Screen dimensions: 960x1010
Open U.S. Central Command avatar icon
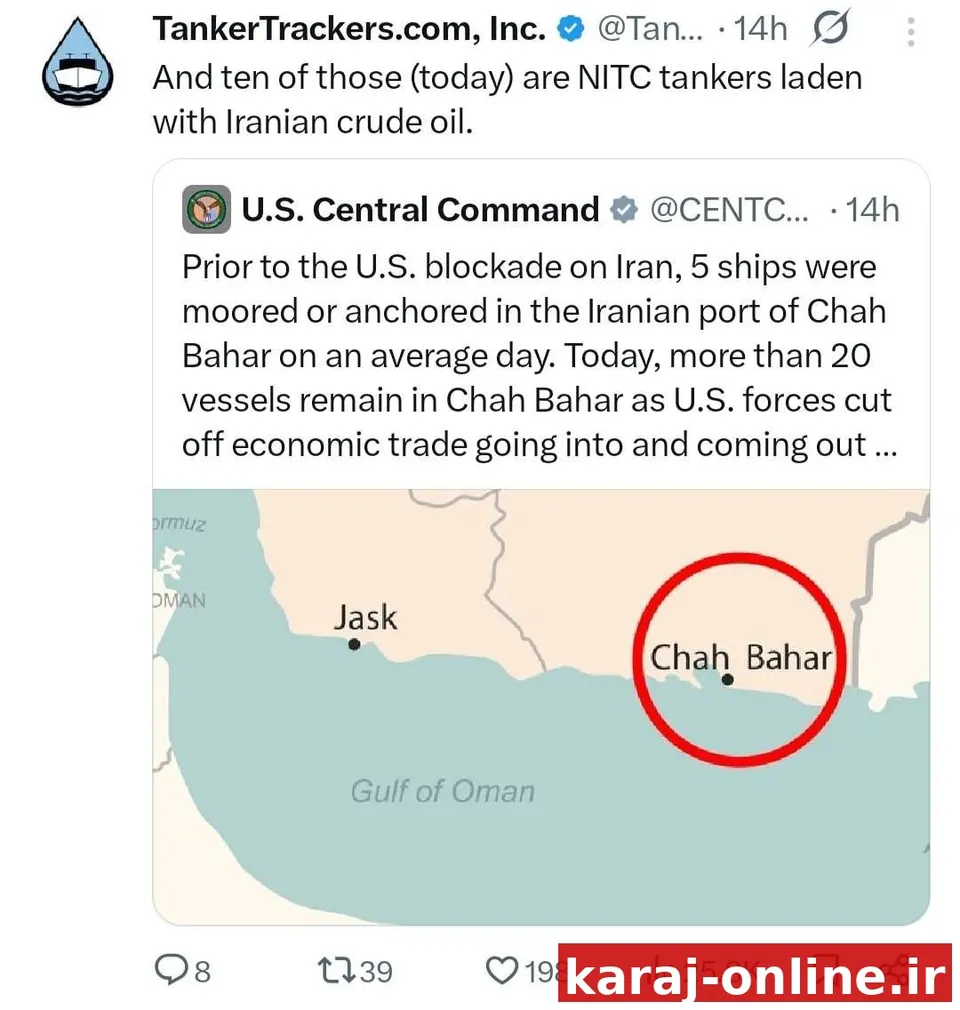tap(206, 209)
